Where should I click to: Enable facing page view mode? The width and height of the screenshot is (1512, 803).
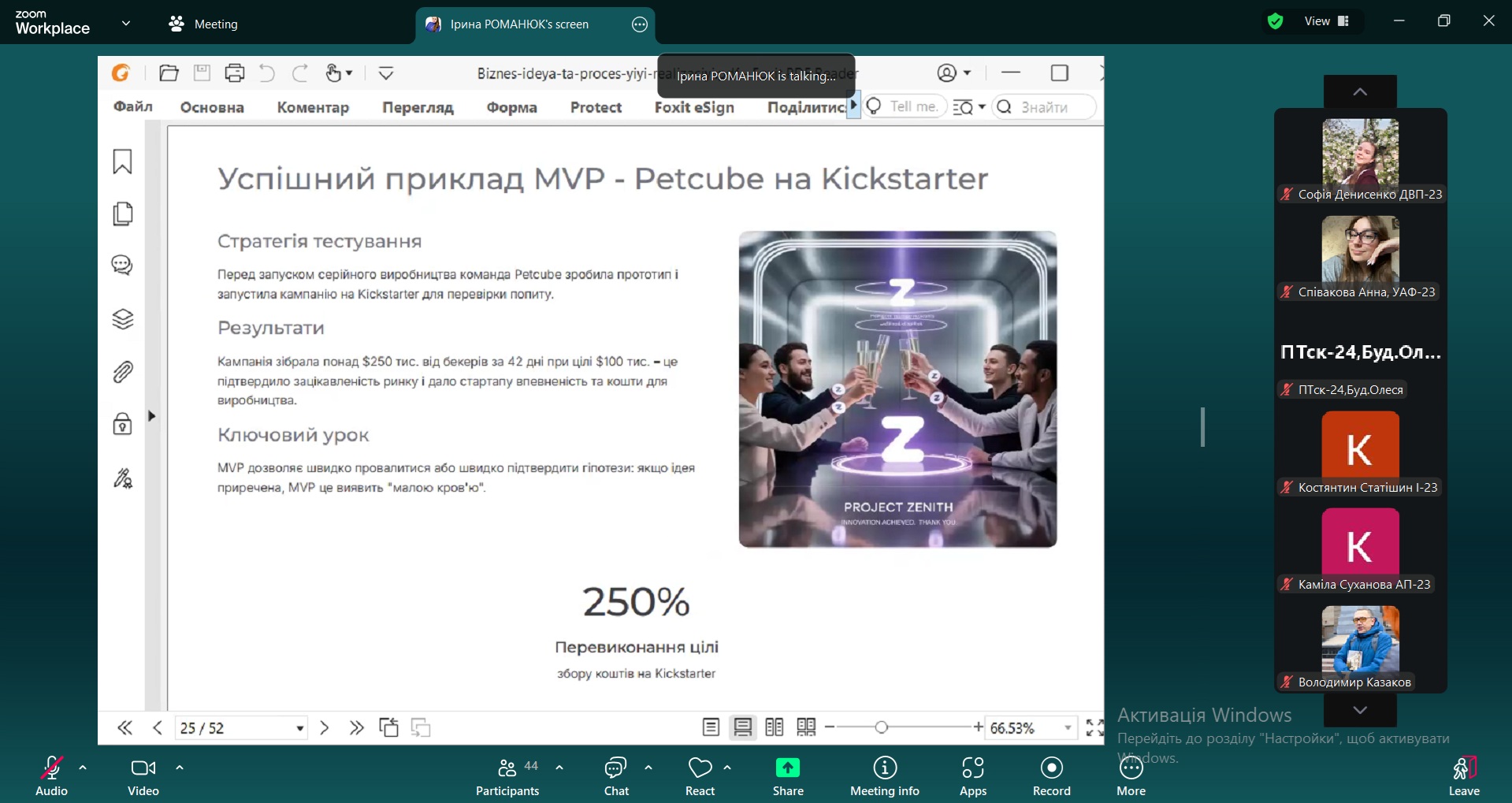774,727
